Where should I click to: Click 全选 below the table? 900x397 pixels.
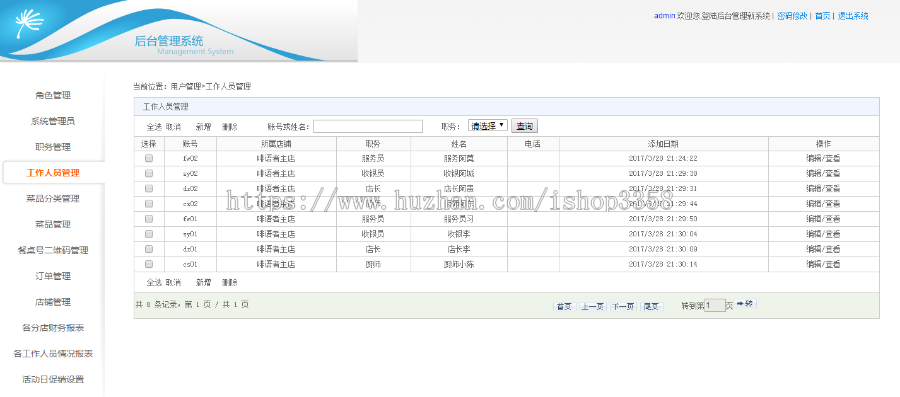(154, 282)
